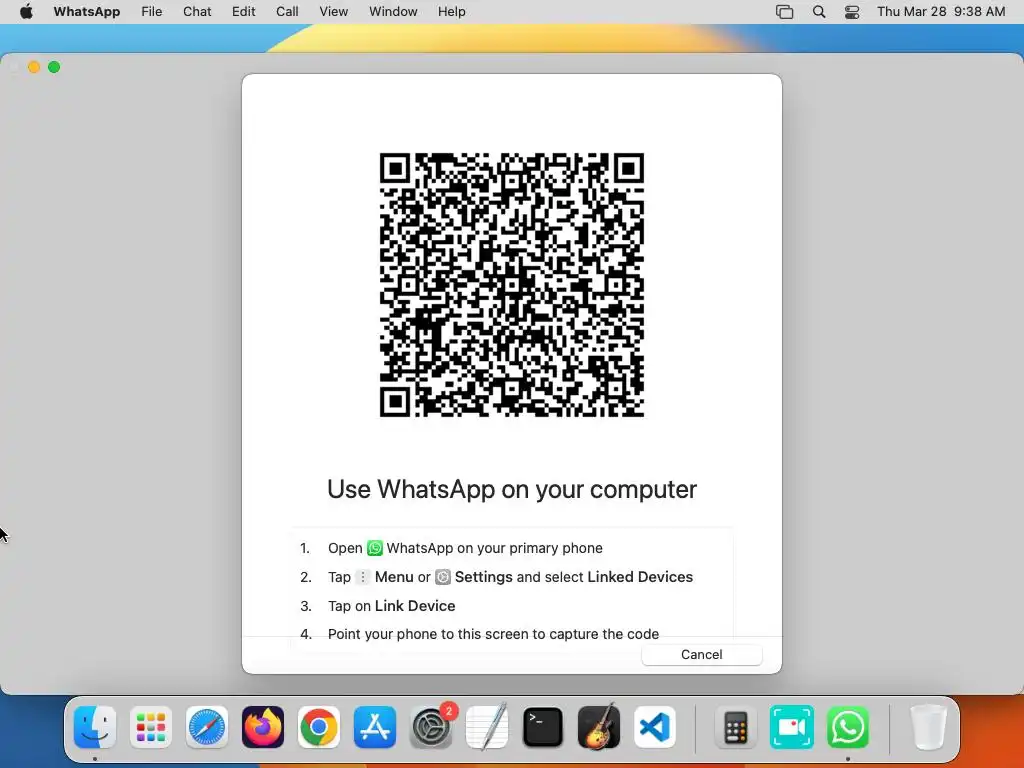Click the Cancel button in dialog
1024x768 pixels.
coord(701,654)
